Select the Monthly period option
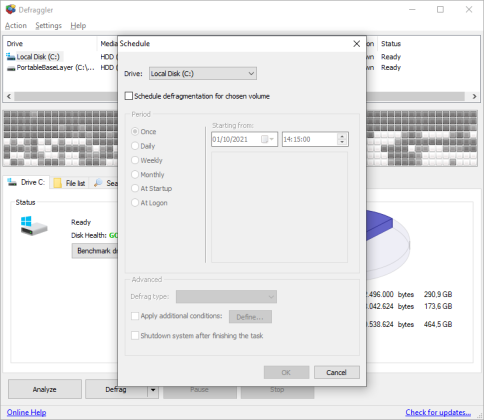The width and height of the screenshot is (484, 420). coord(135,174)
